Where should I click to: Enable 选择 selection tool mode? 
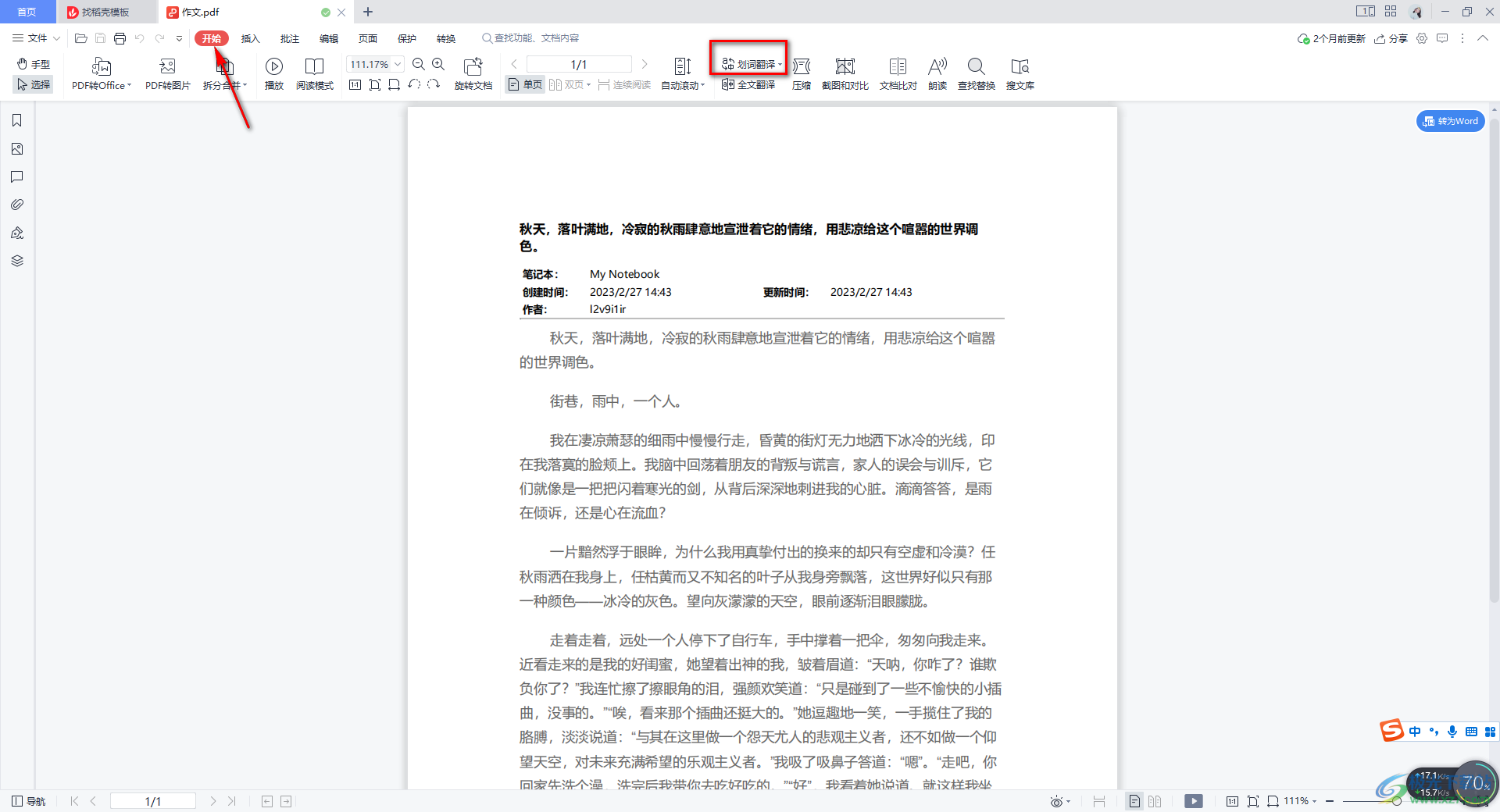(34, 84)
